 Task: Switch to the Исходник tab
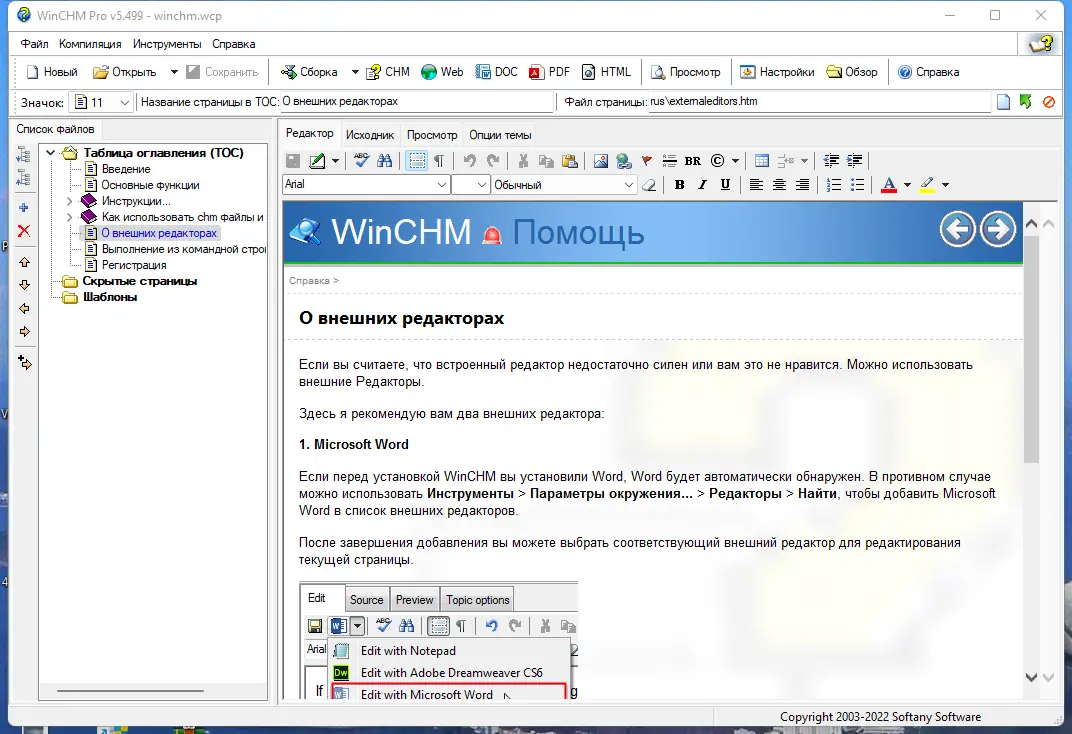[370, 135]
